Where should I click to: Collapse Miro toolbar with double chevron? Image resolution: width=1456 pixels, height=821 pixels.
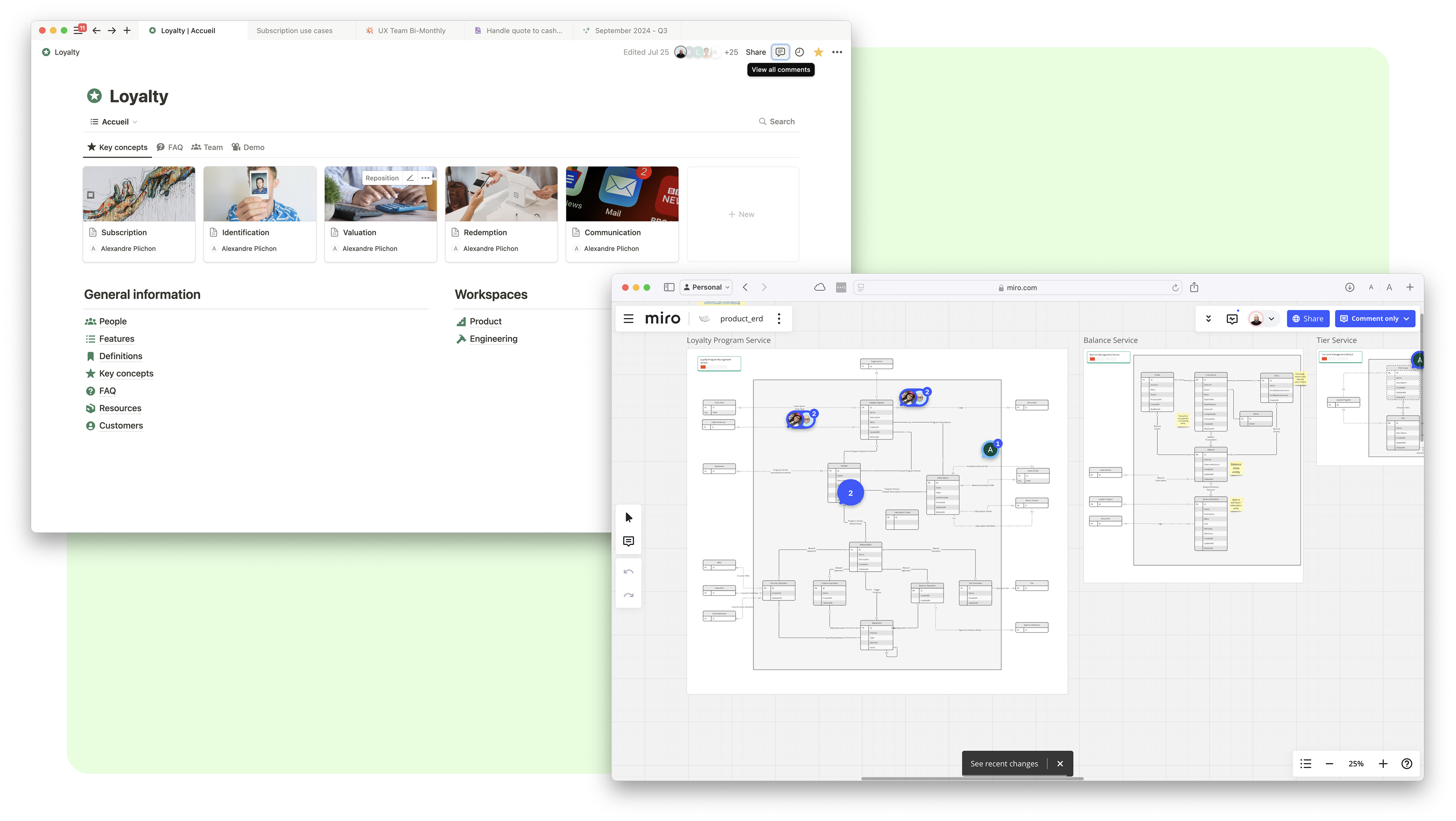(x=1208, y=319)
